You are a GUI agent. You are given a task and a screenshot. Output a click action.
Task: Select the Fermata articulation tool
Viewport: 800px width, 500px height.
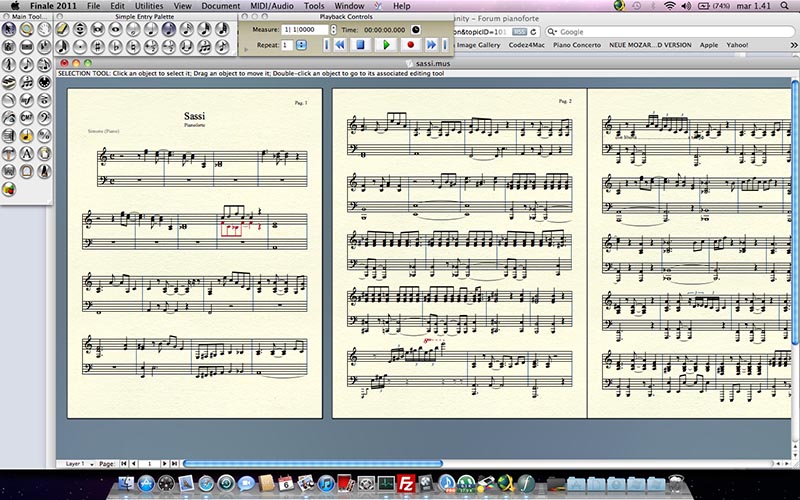click(x=44, y=100)
